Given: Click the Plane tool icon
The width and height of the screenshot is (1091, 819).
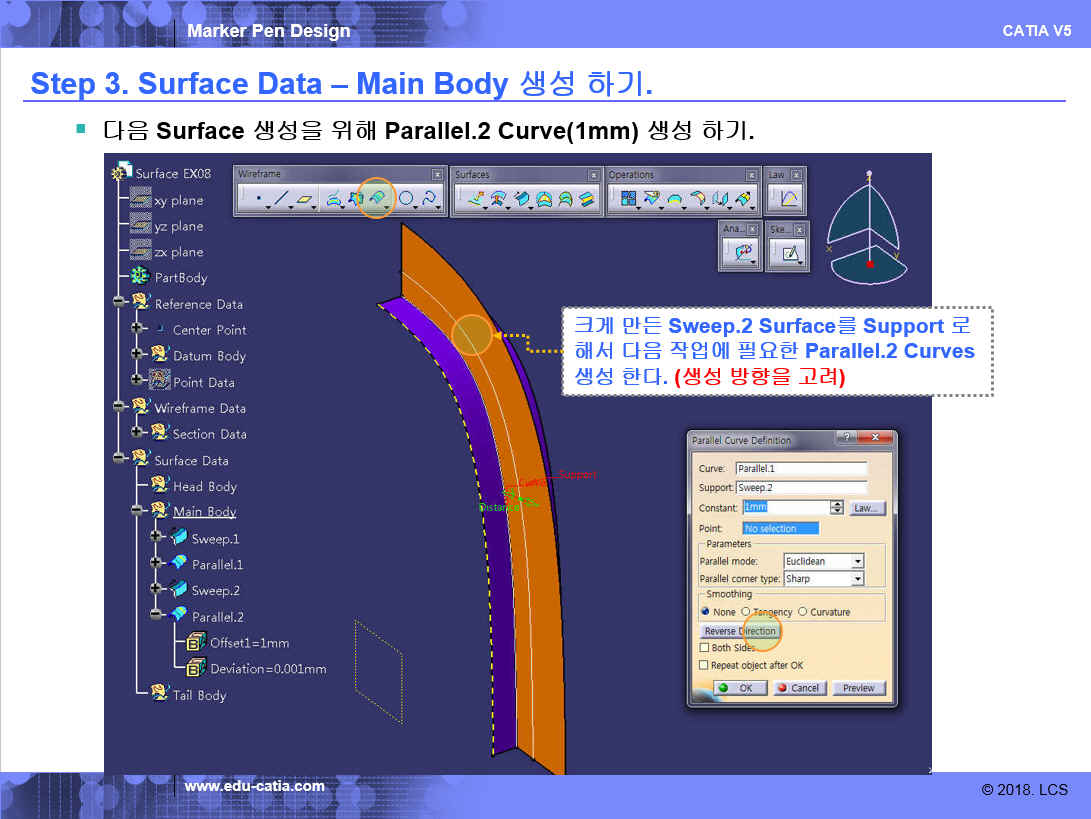Looking at the screenshot, I should [306, 200].
